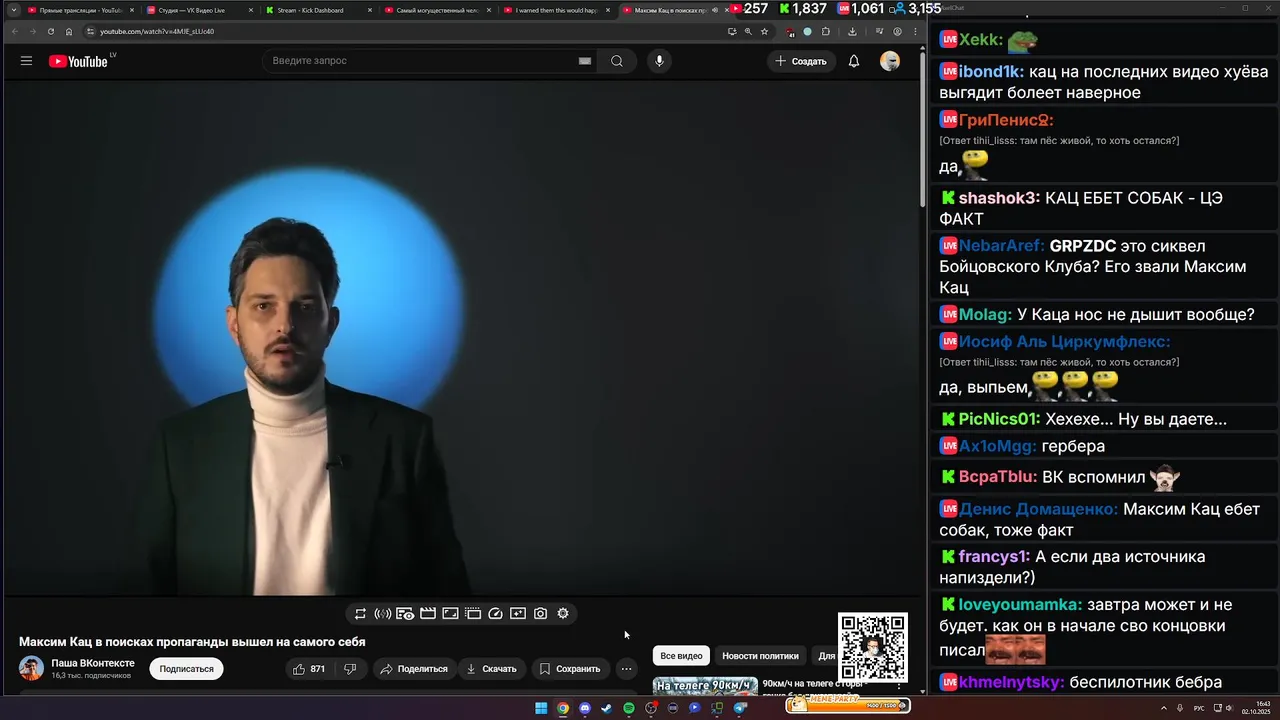Open the Паша ВКонтексте channel name link
This screenshot has width=1280, height=720.
pyautogui.click(x=93, y=663)
